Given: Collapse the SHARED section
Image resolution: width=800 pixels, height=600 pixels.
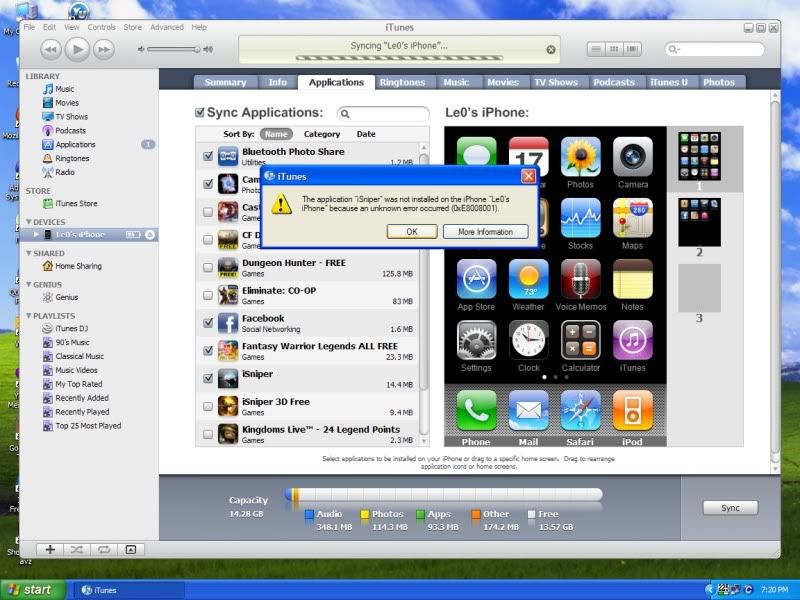Looking at the screenshot, I should (29, 253).
